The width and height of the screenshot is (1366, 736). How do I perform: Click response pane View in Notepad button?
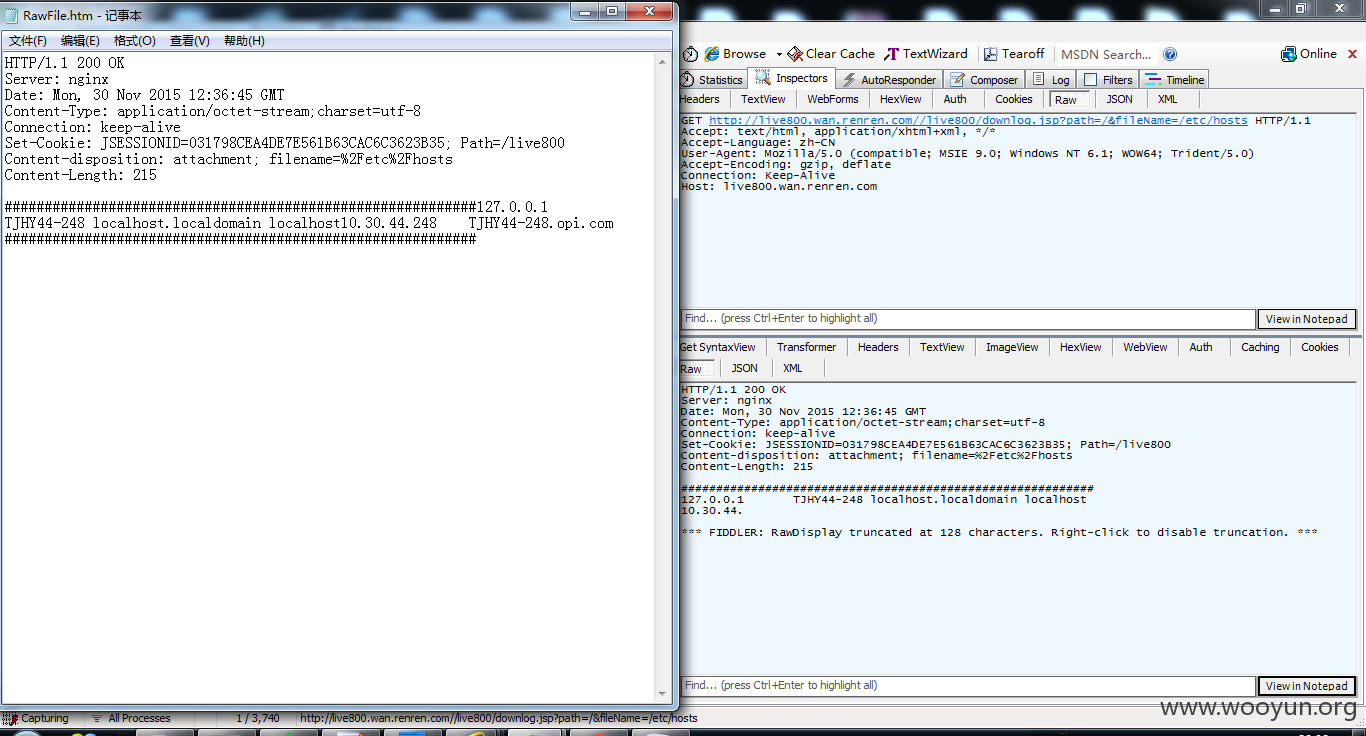coord(1306,686)
